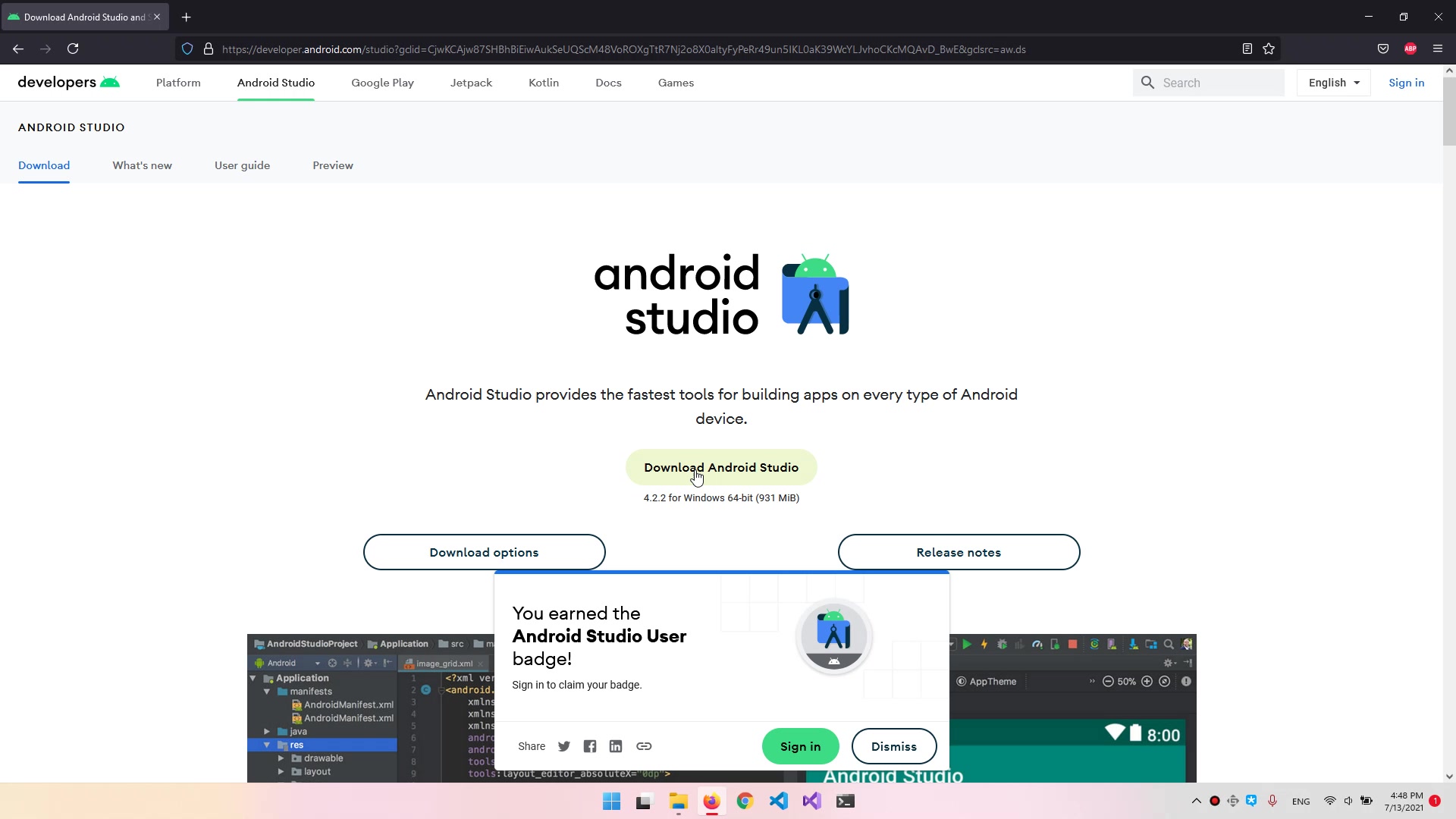Open the English language dropdown
The width and height of the screenshot is (1456, 819).
1333,83
